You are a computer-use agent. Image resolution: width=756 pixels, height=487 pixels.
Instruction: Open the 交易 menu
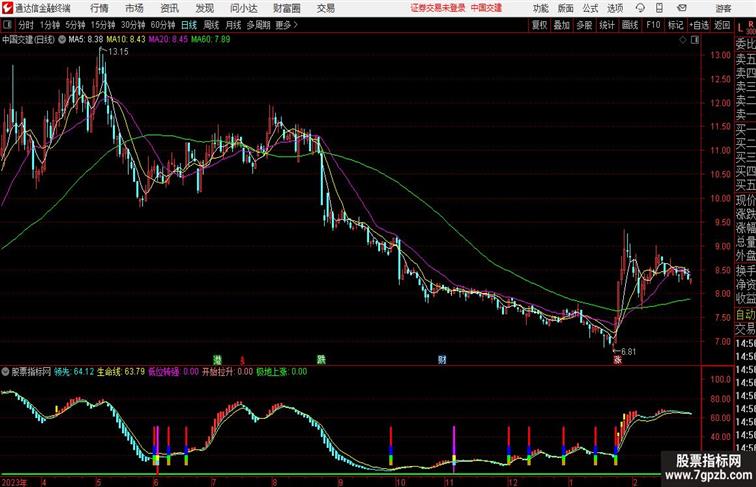click(x=325, y=8)
